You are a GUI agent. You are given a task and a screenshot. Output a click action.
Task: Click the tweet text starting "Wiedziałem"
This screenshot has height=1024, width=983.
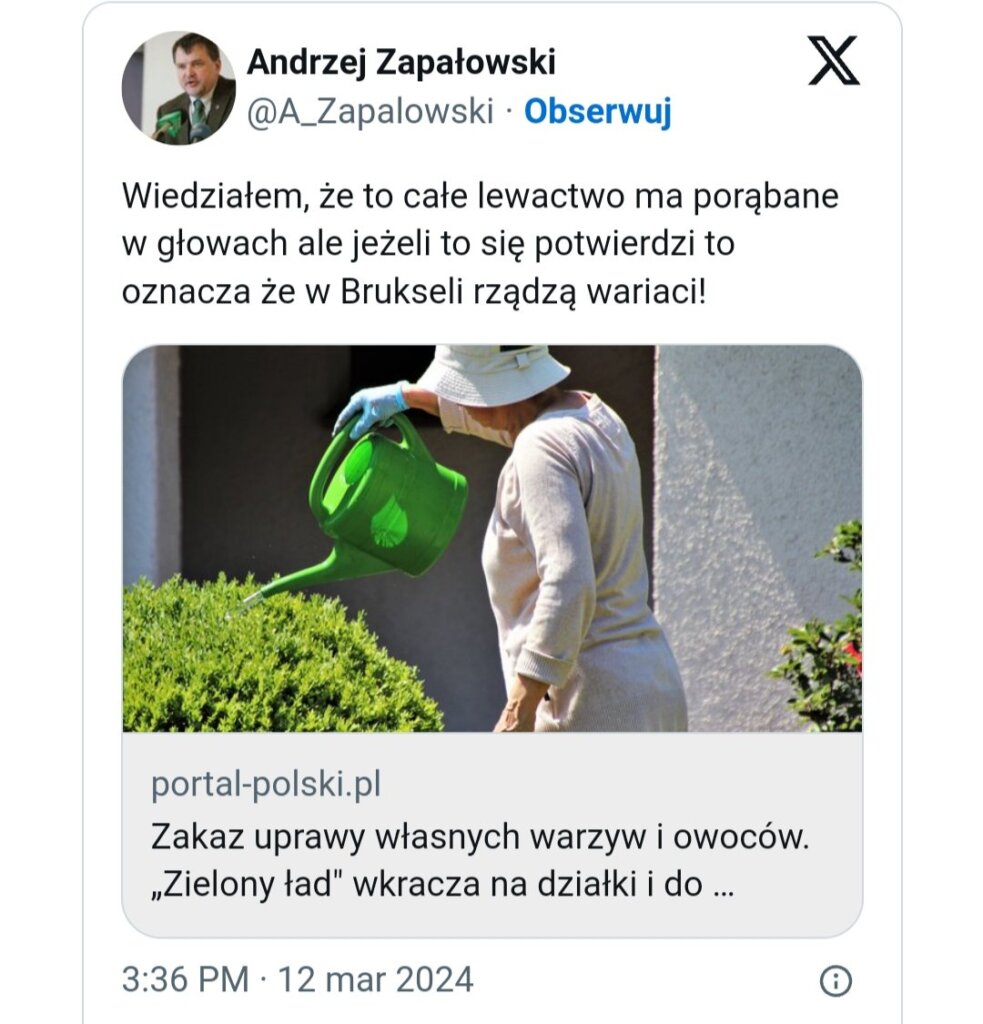pyautogui.click(x=480, y=244)
